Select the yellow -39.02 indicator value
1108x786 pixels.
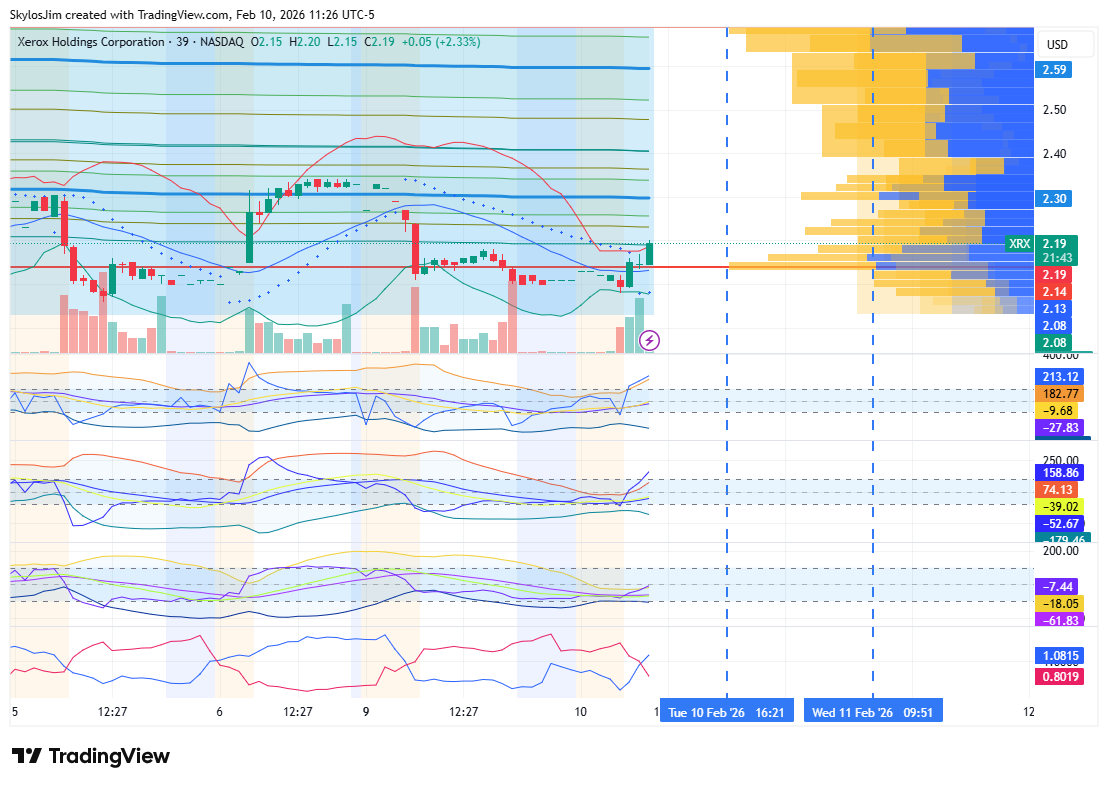pos(1059,506)
